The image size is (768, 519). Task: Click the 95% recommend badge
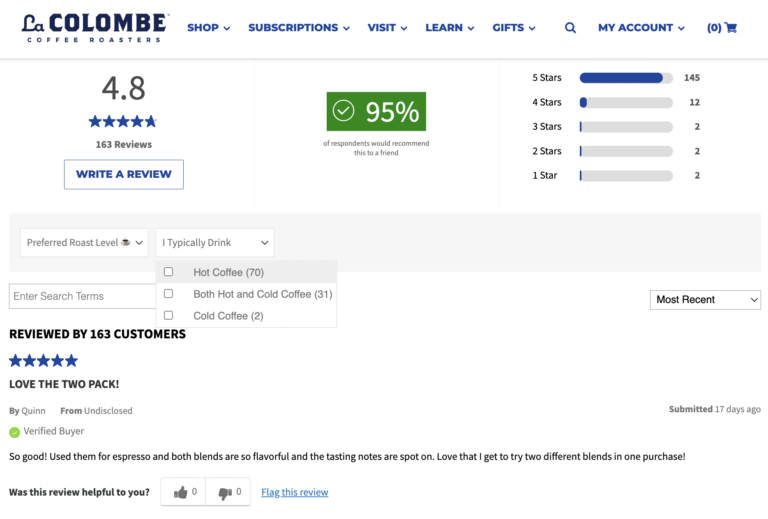coord(376,112)
